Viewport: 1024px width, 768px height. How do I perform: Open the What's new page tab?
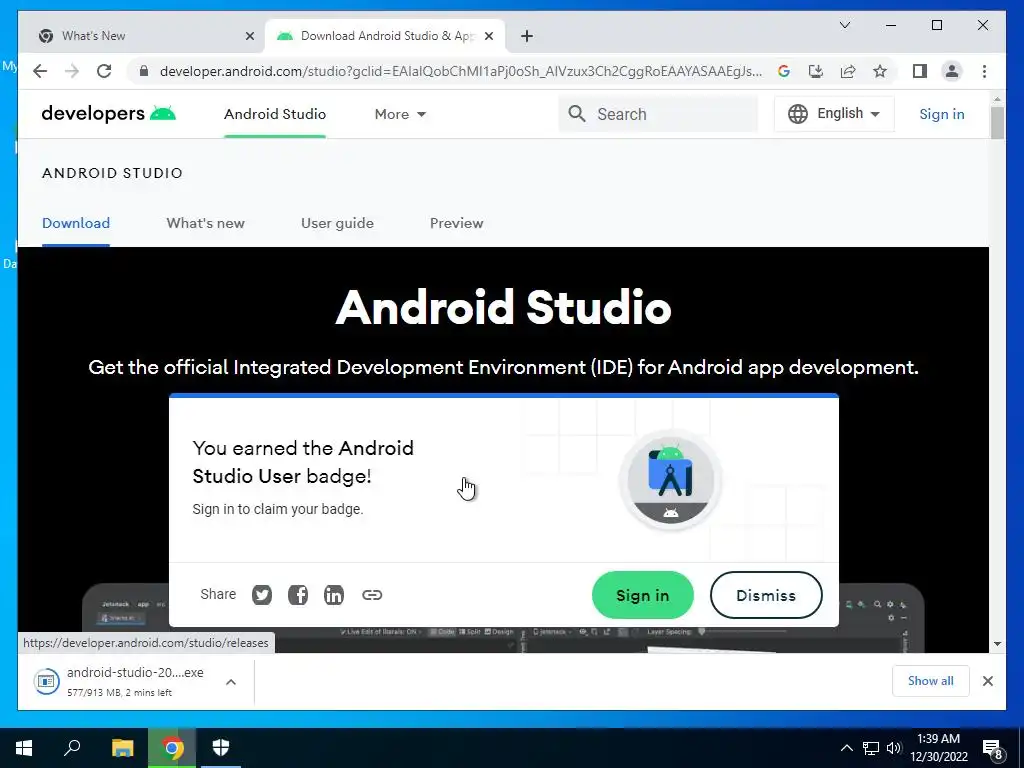coord(206,223)
